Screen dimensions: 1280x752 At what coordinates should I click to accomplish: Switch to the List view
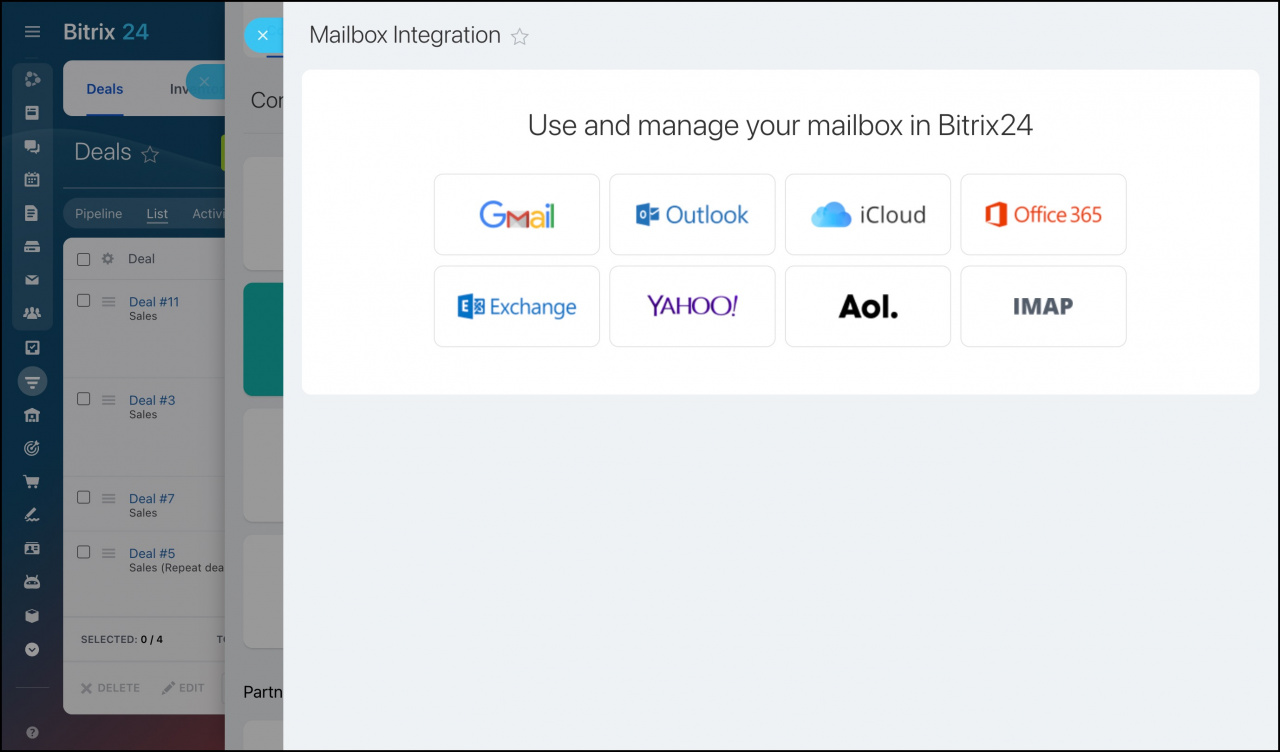(x=157, y=214)
